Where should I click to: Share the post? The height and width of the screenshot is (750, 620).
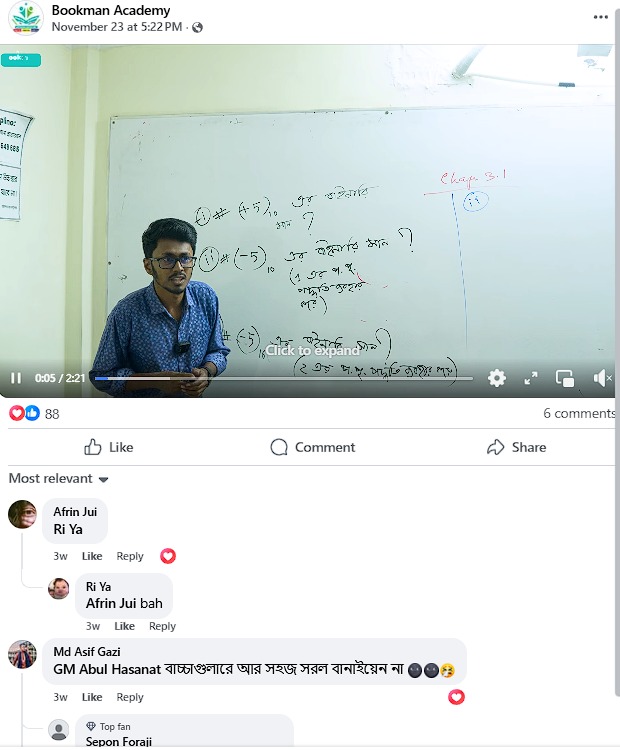point(516,447)
